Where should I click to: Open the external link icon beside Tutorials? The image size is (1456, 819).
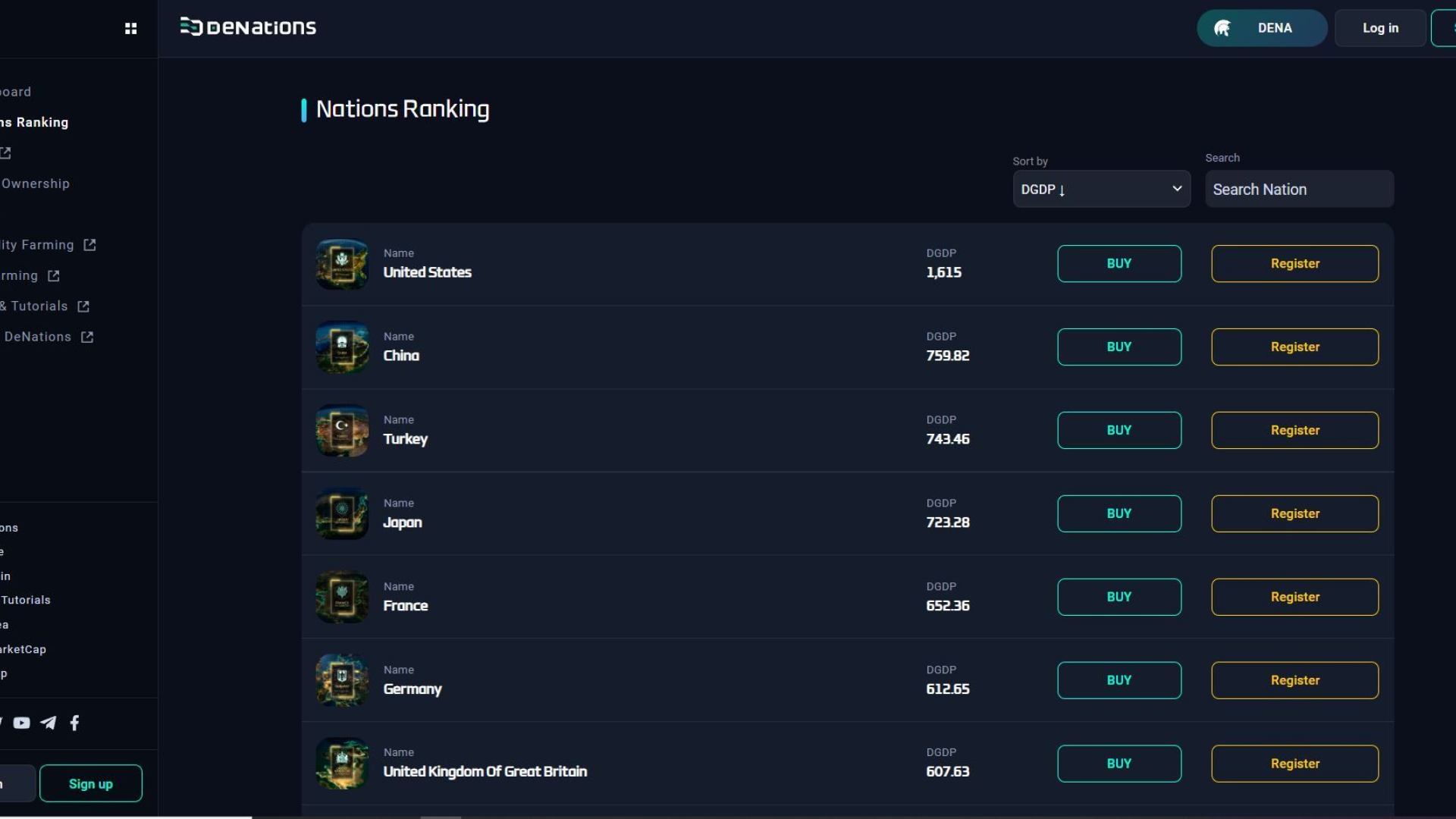click(83, 306)
